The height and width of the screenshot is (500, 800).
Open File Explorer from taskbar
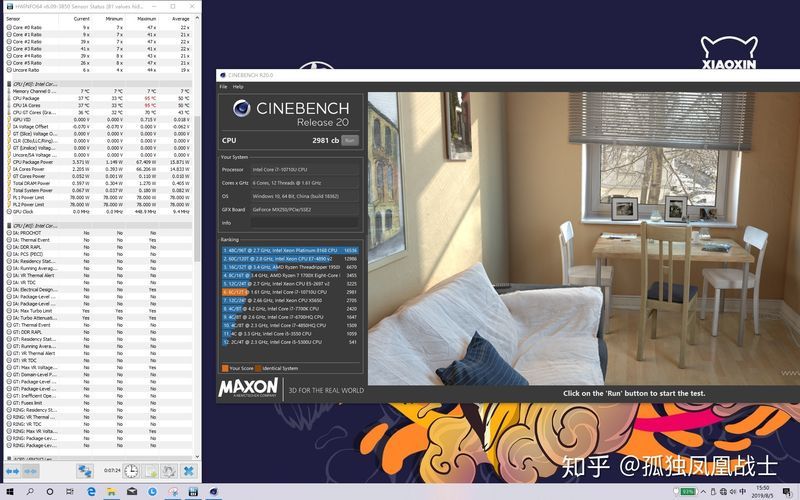[x=111, y=492]
